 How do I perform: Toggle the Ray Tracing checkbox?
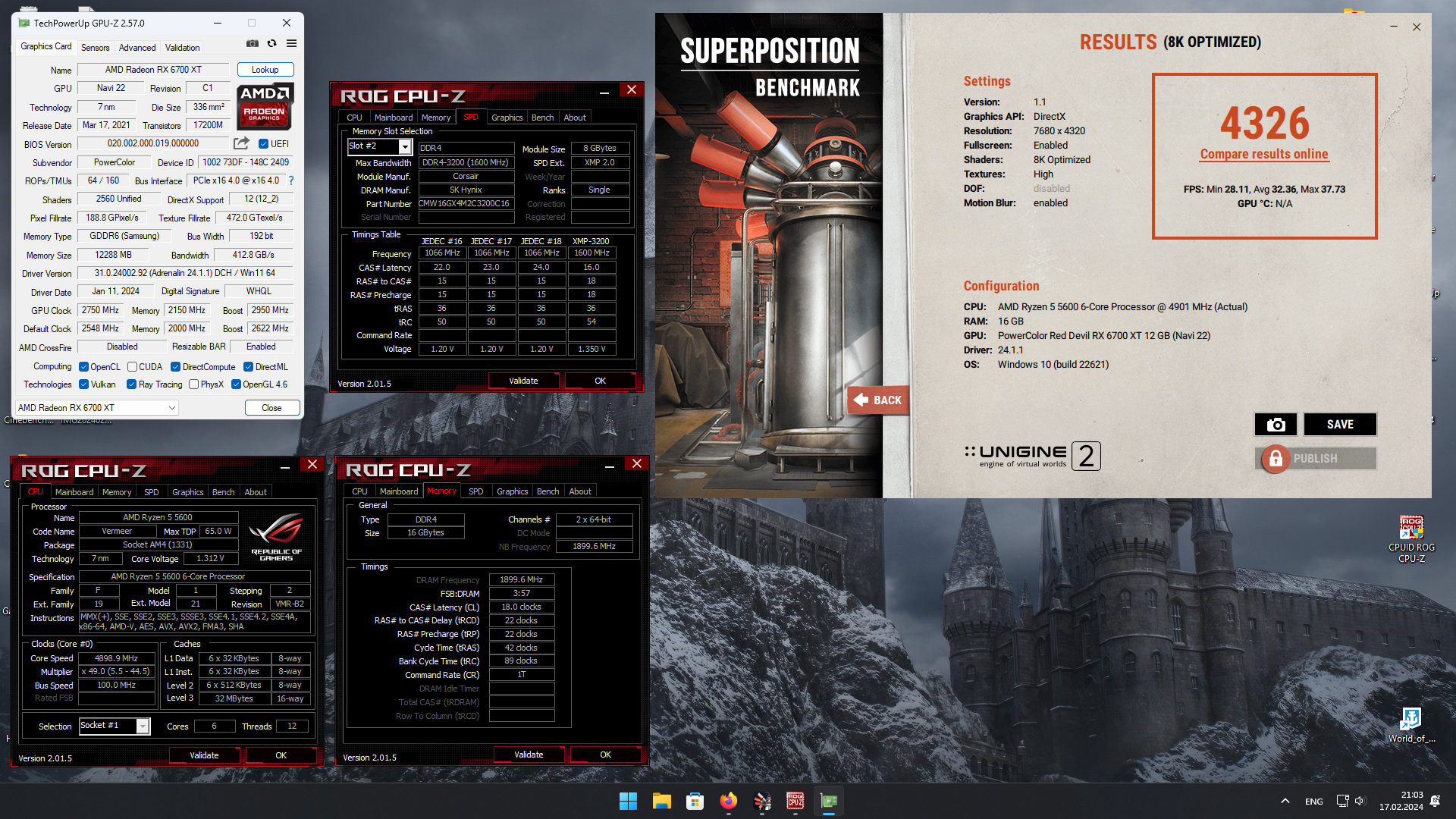131,384
